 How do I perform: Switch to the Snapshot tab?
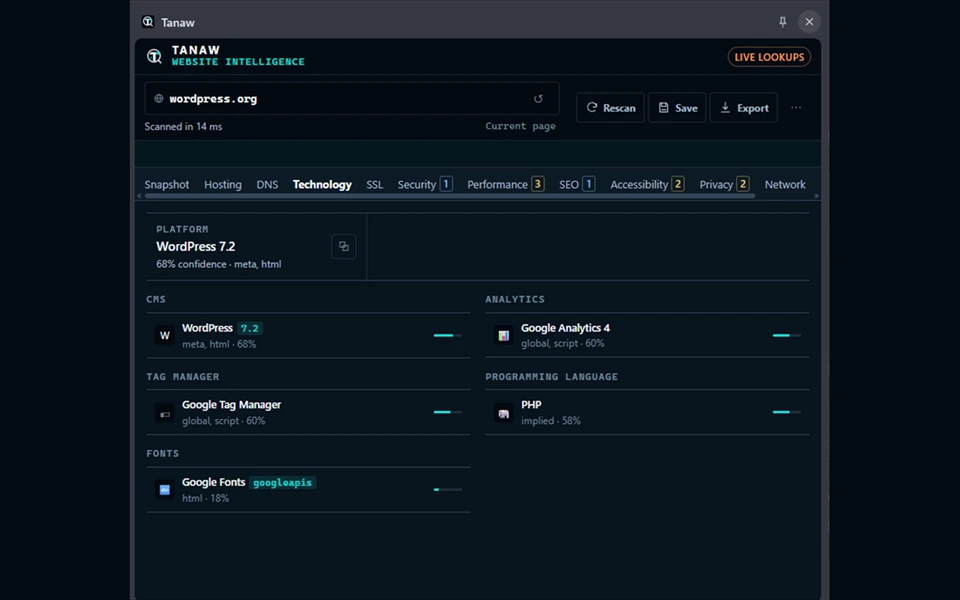[167, 184]
